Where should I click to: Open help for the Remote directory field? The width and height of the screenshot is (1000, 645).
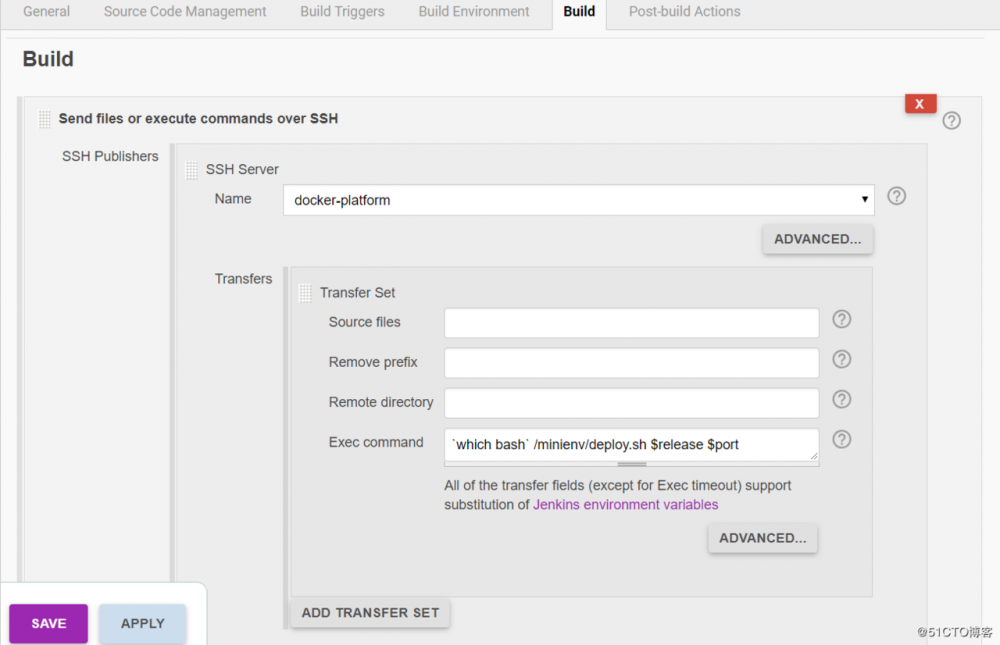click(x=841, y=399)
